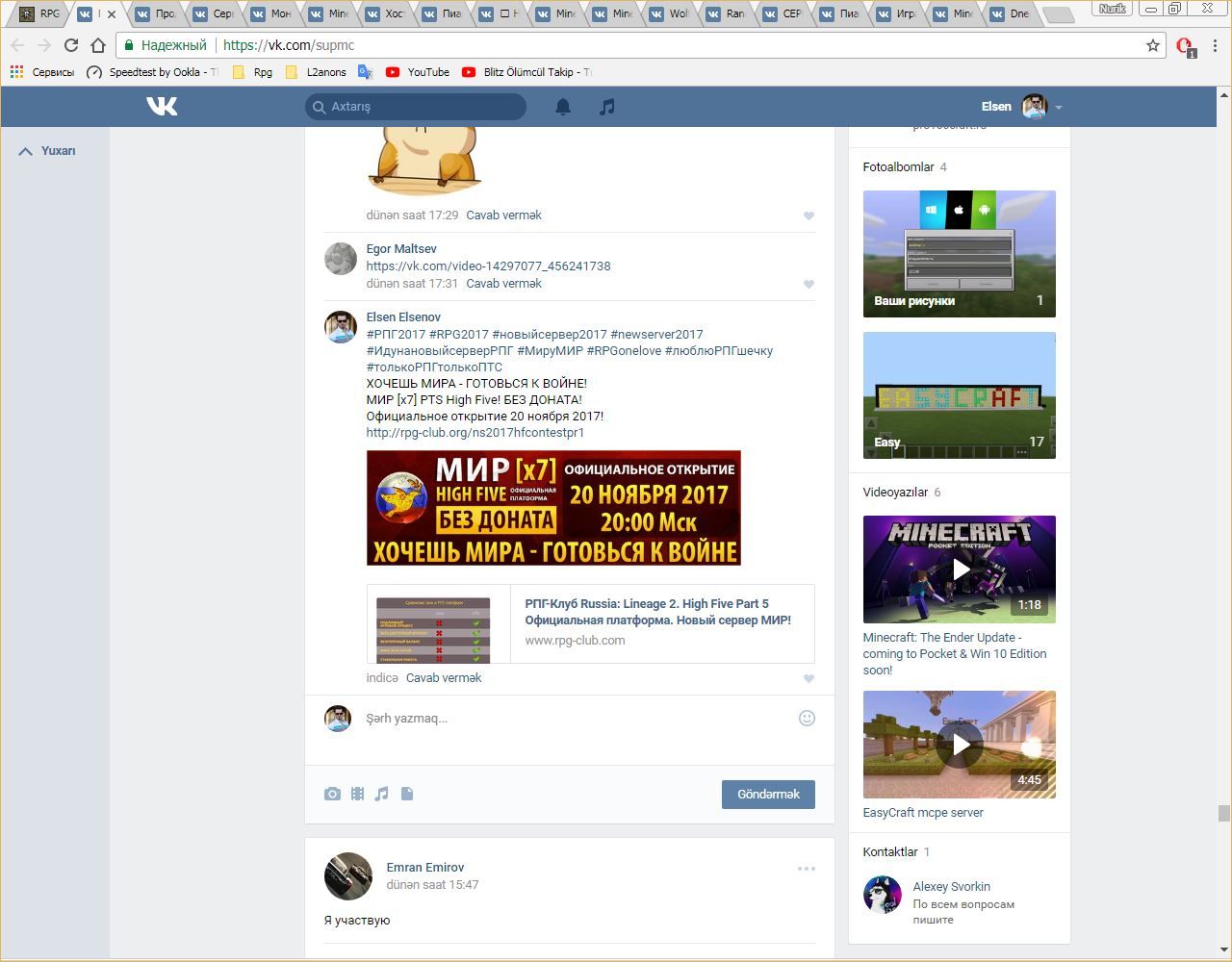Switch to the Мон browser tab
Screen dimensions: 1232x962
tap(271, 13)
